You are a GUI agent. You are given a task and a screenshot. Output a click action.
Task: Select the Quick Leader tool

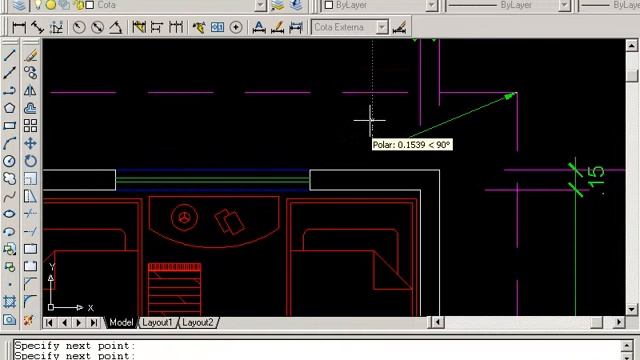click(199, 27)
